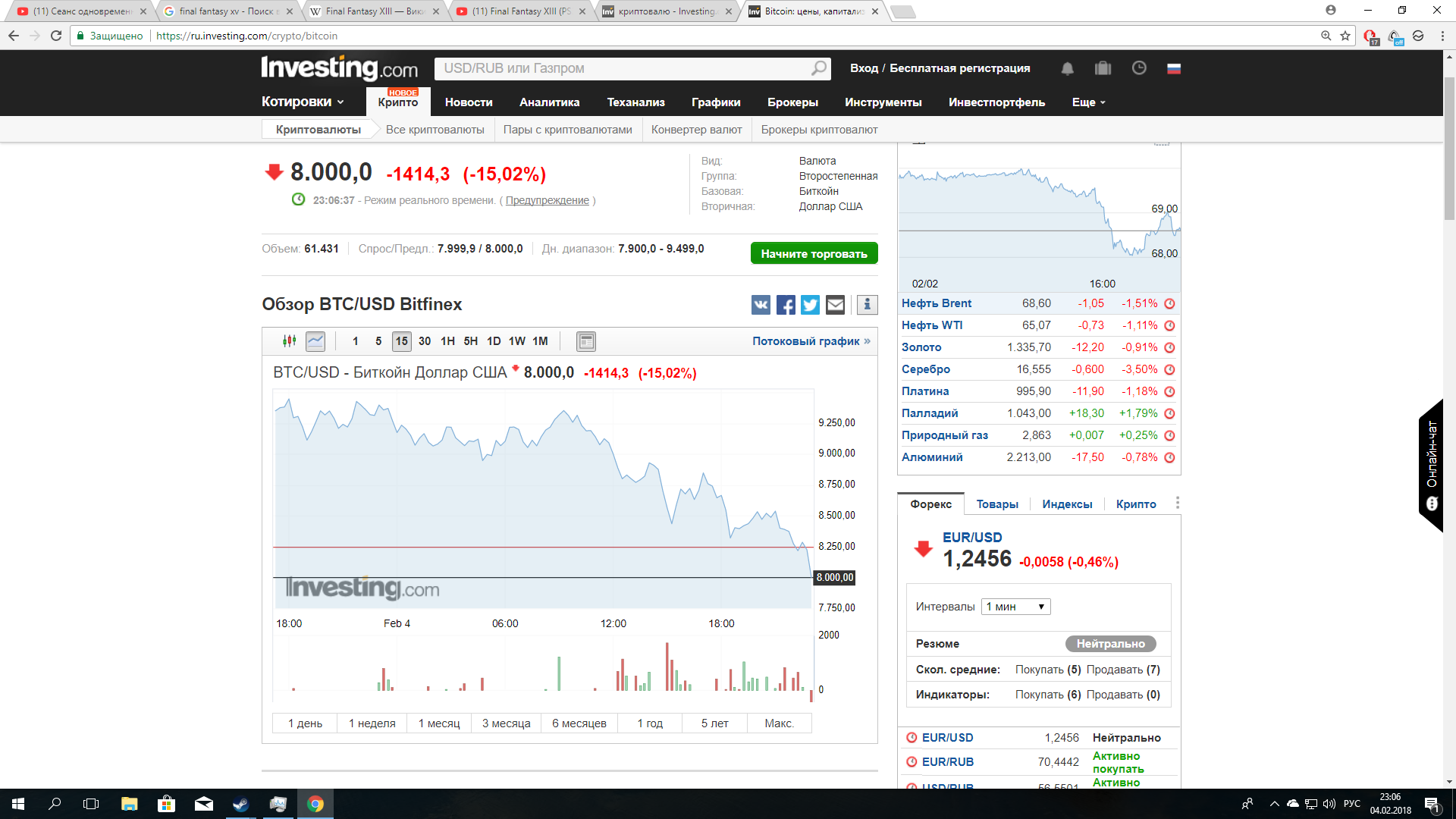Click the Бесплатная регистрация link
Image resolution: width=1456 pixels, height=819 pixels.
tap(960, 68)
